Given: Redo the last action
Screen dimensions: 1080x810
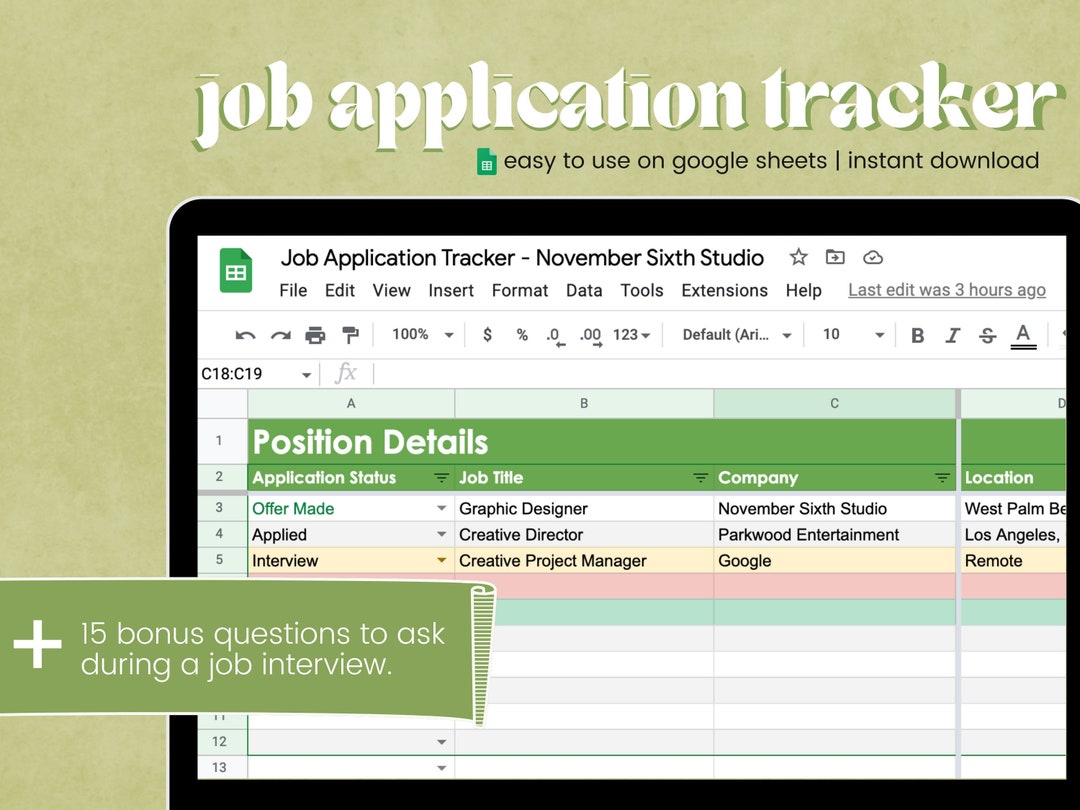Looking at the screenshot, I should 280,335.
